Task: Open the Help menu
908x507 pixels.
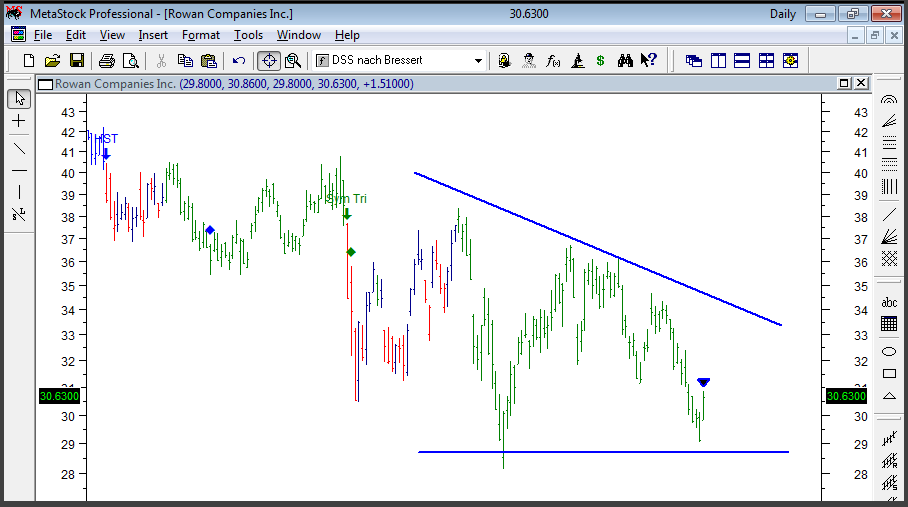Action: [347, 35]
